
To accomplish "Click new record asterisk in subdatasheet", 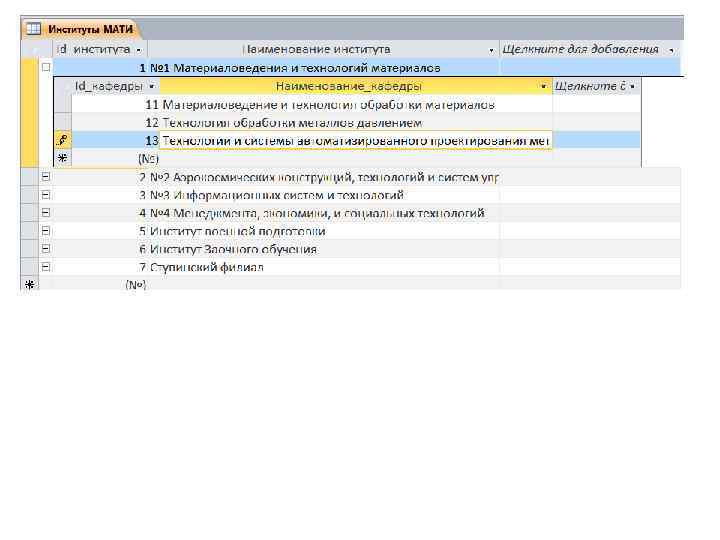I will [x=63, y=158].
